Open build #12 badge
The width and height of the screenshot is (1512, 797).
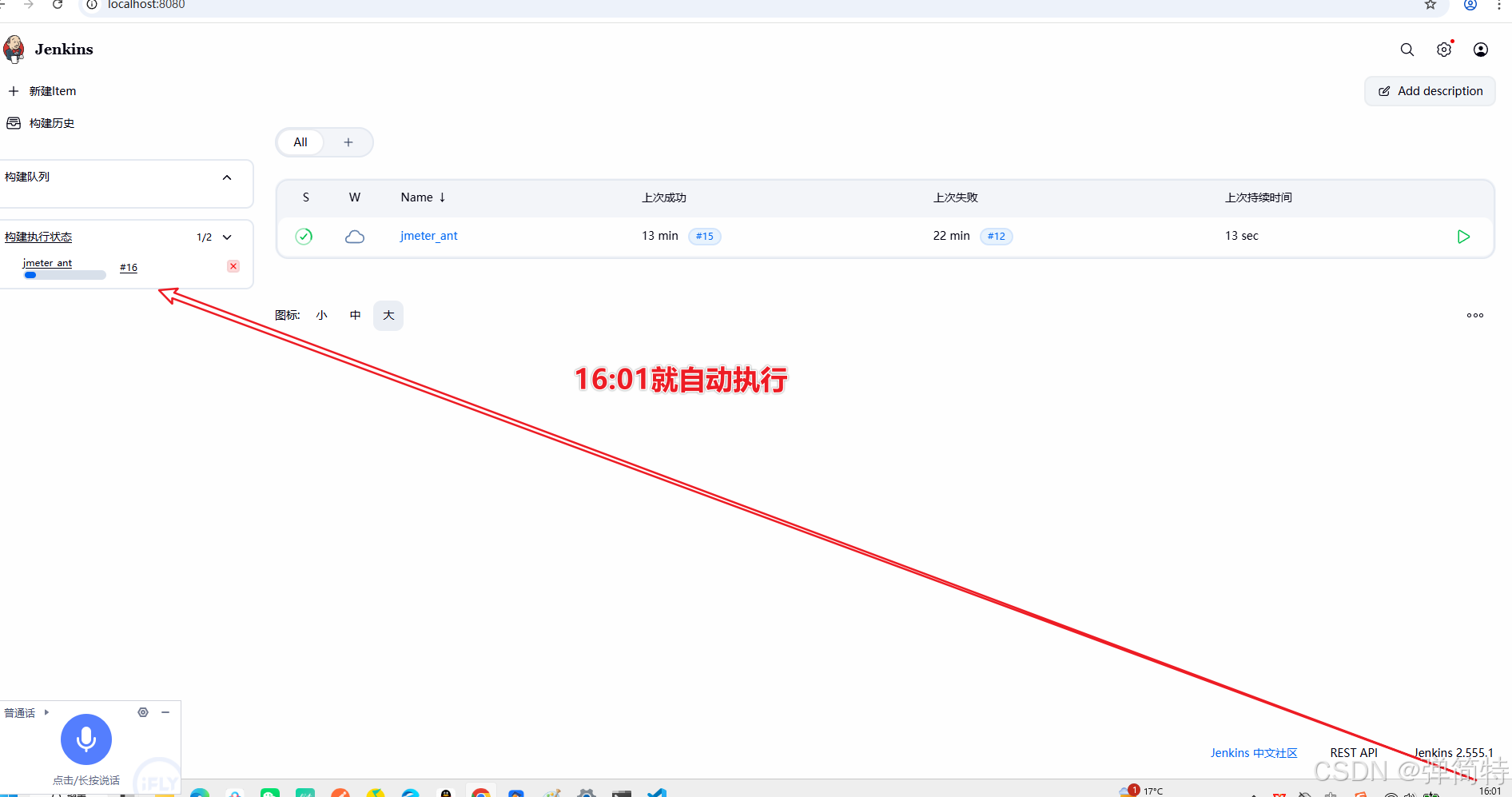[997, 237]
